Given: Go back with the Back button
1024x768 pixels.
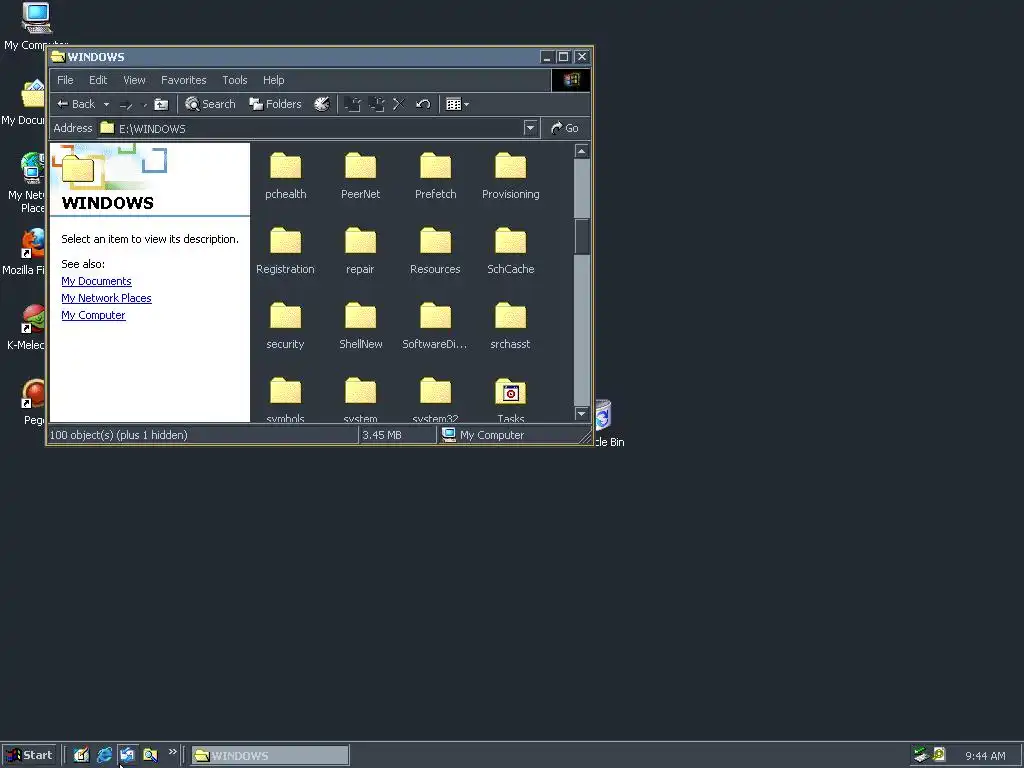Looking at the screenshot, I should pyautogui.click(x=76, y=104).
